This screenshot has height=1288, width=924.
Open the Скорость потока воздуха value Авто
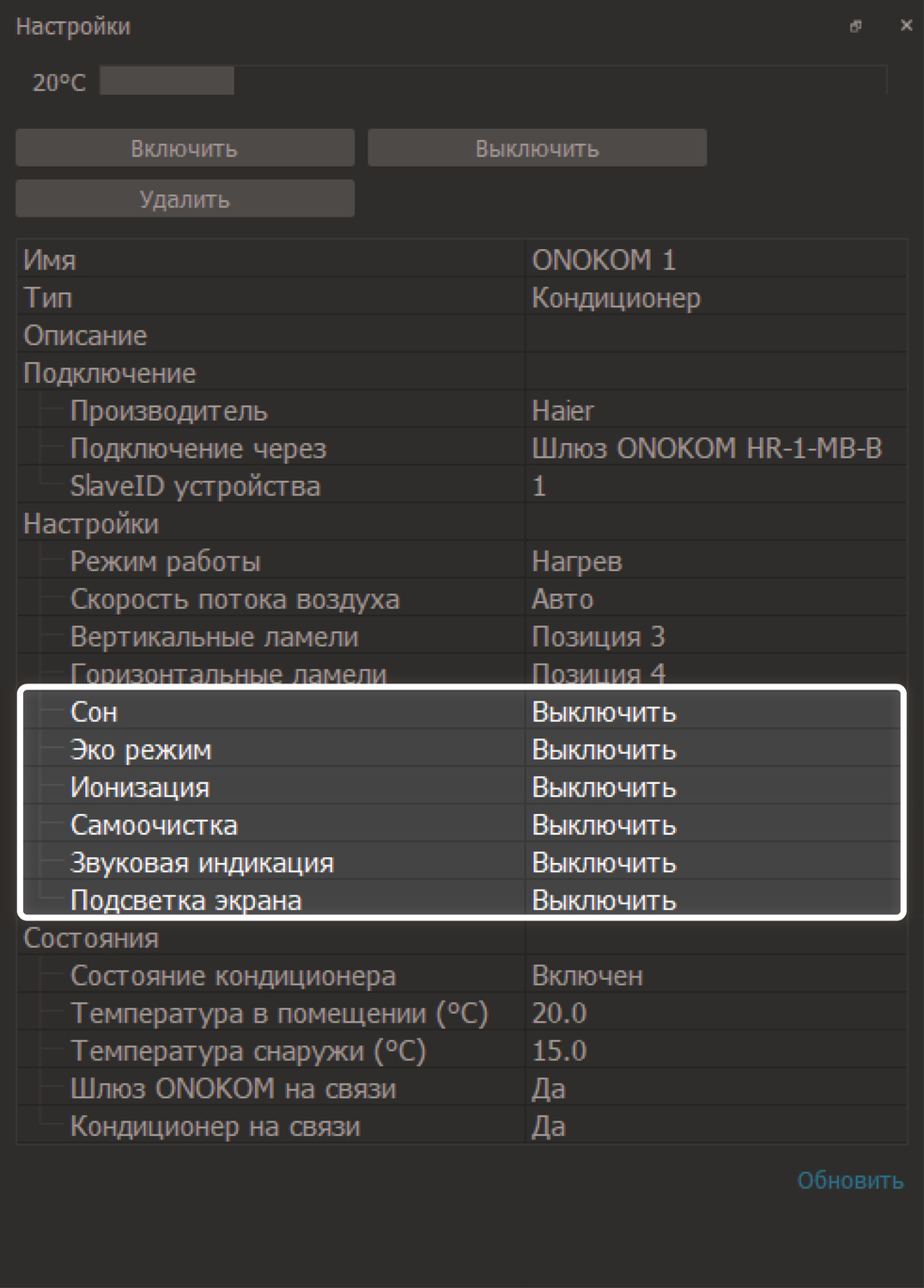click(x=714, y=599)
